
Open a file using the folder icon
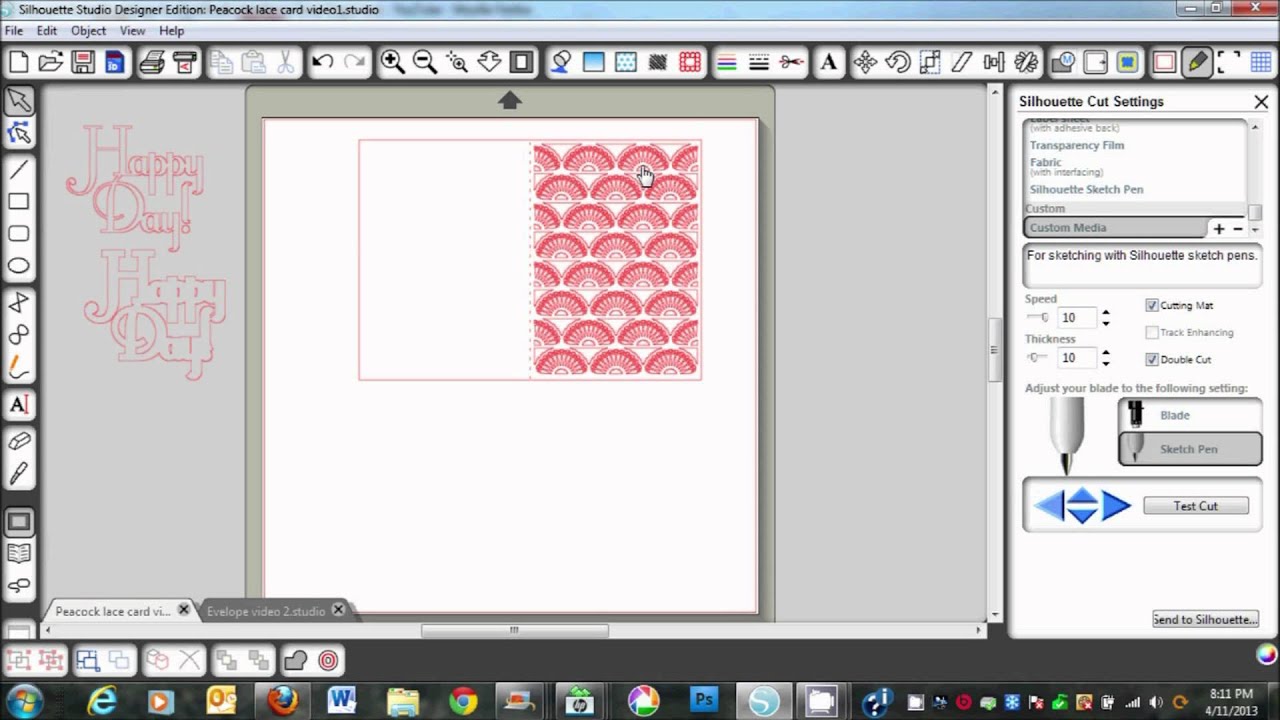(50, 62)
